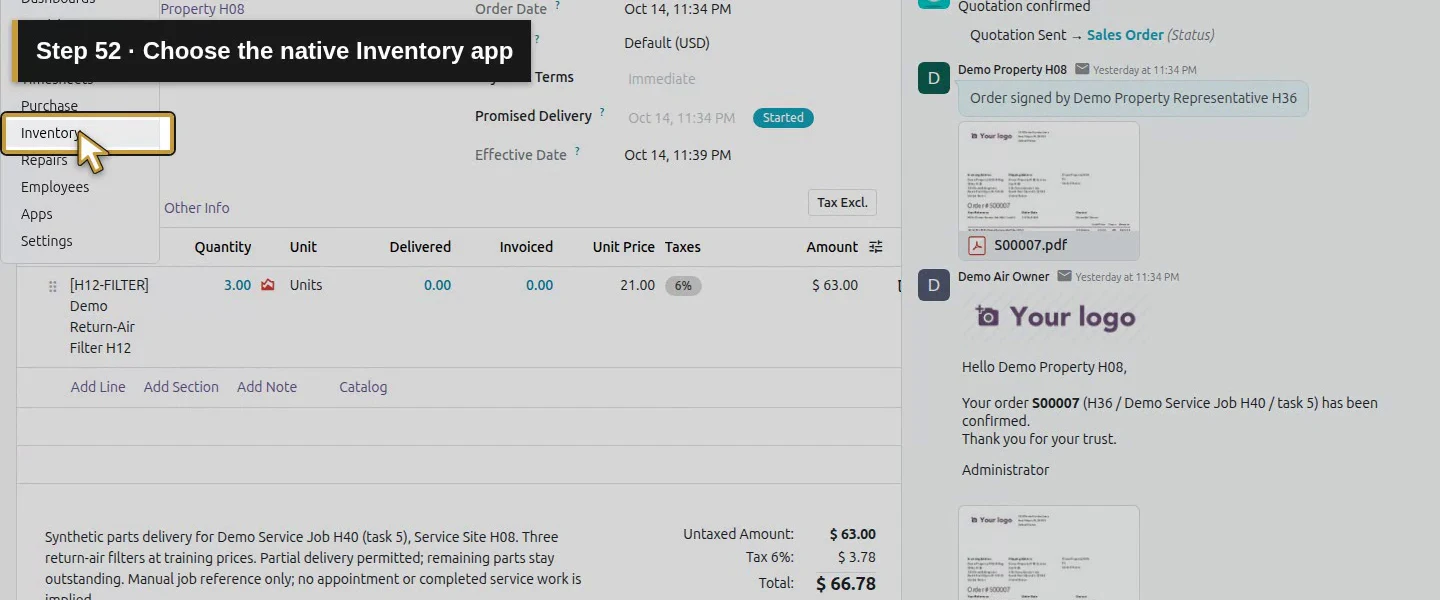Switch to the Other Info tab
Viewport: 1440px width, 600px height.
tap(197, 208)
